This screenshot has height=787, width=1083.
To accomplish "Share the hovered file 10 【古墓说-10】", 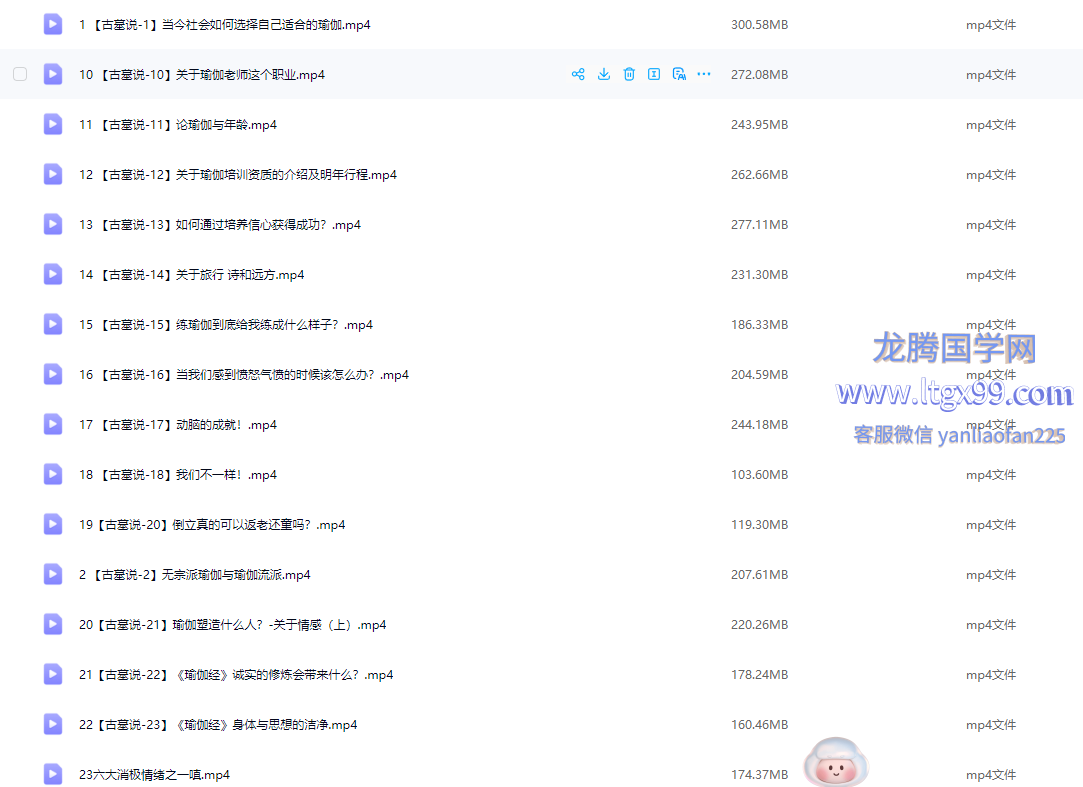I will point(578,74).
